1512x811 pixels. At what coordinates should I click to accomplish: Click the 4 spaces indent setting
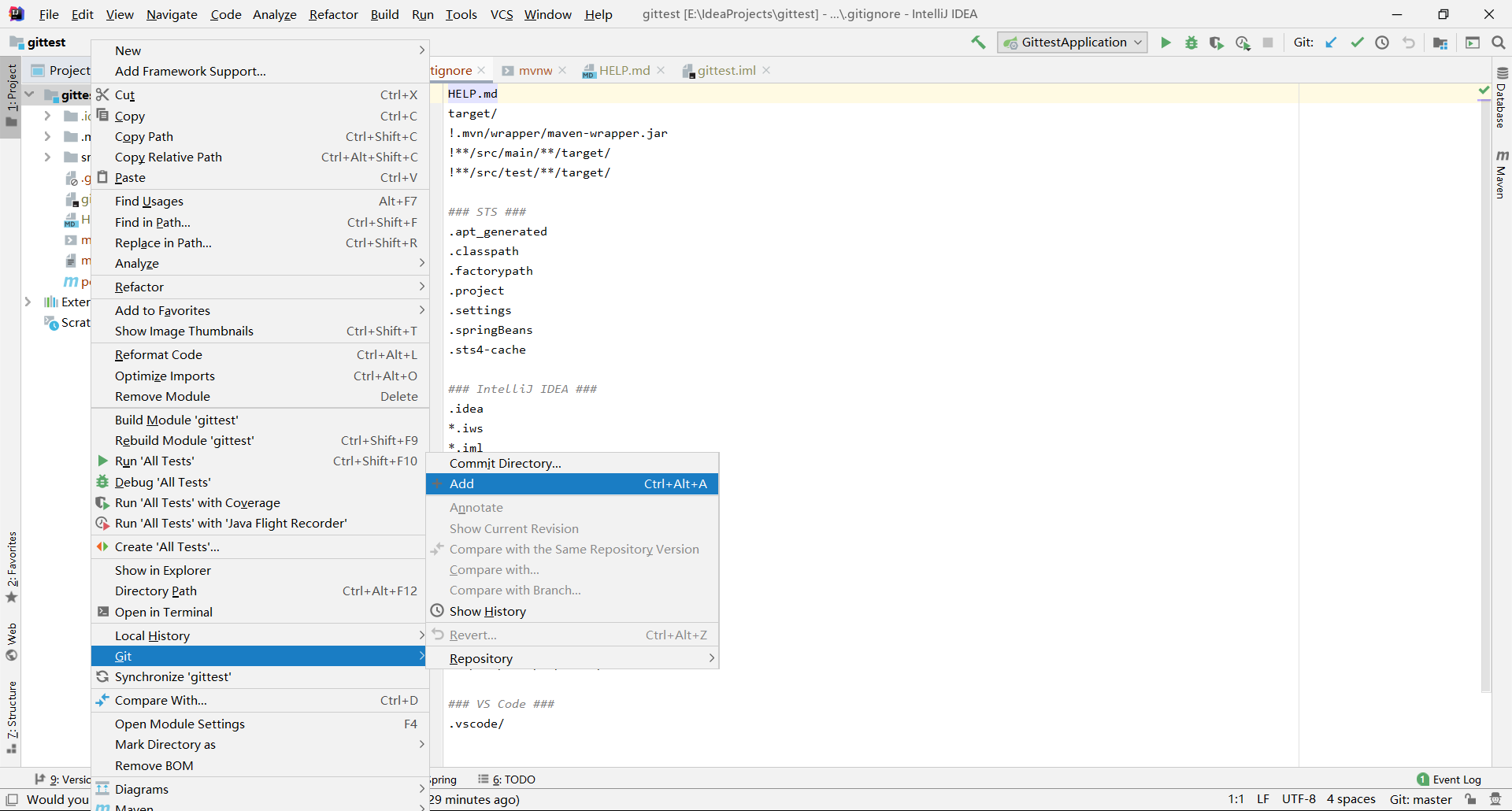coord(1351,799)
